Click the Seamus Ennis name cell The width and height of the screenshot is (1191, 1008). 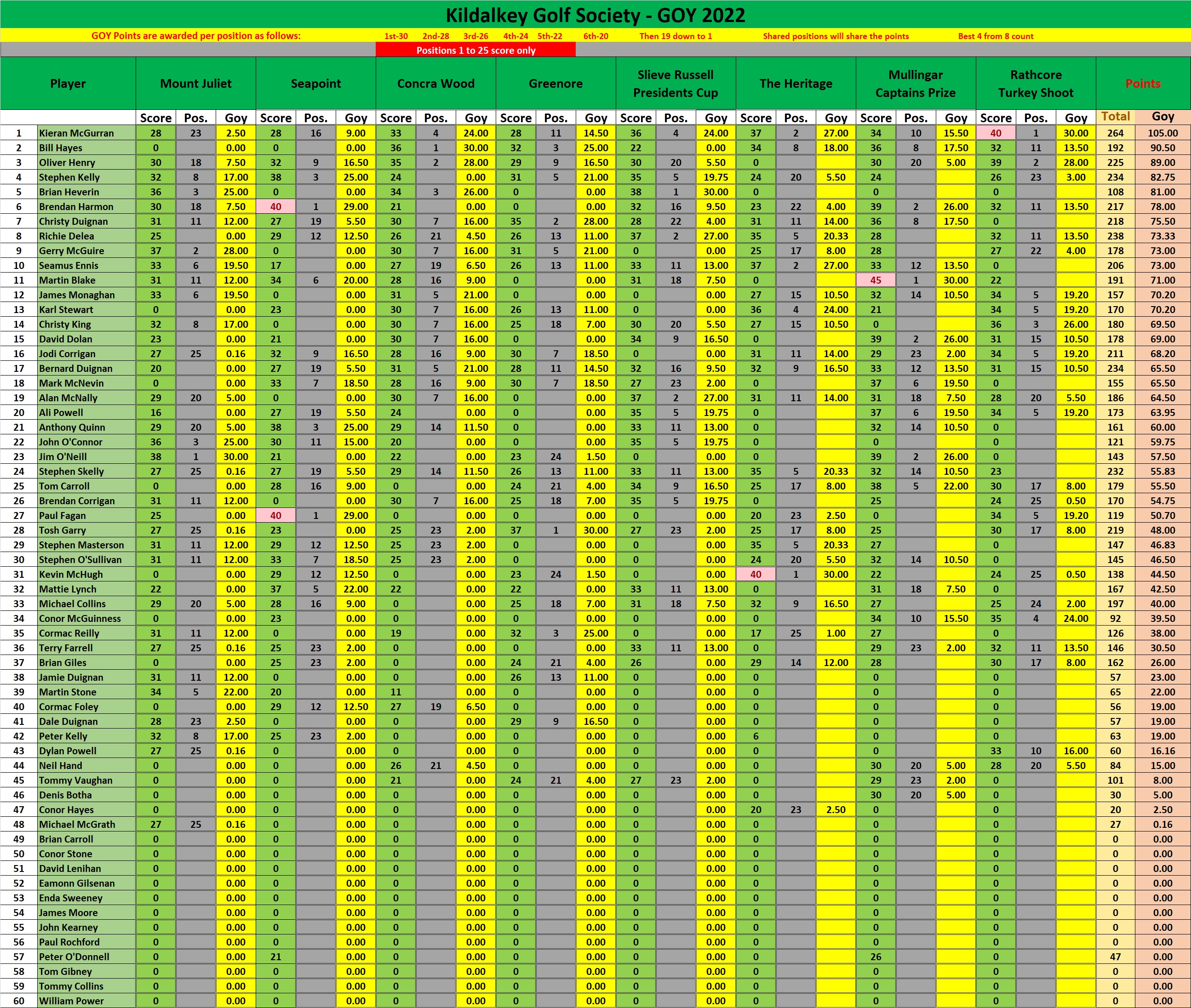[x=86, y=266]
